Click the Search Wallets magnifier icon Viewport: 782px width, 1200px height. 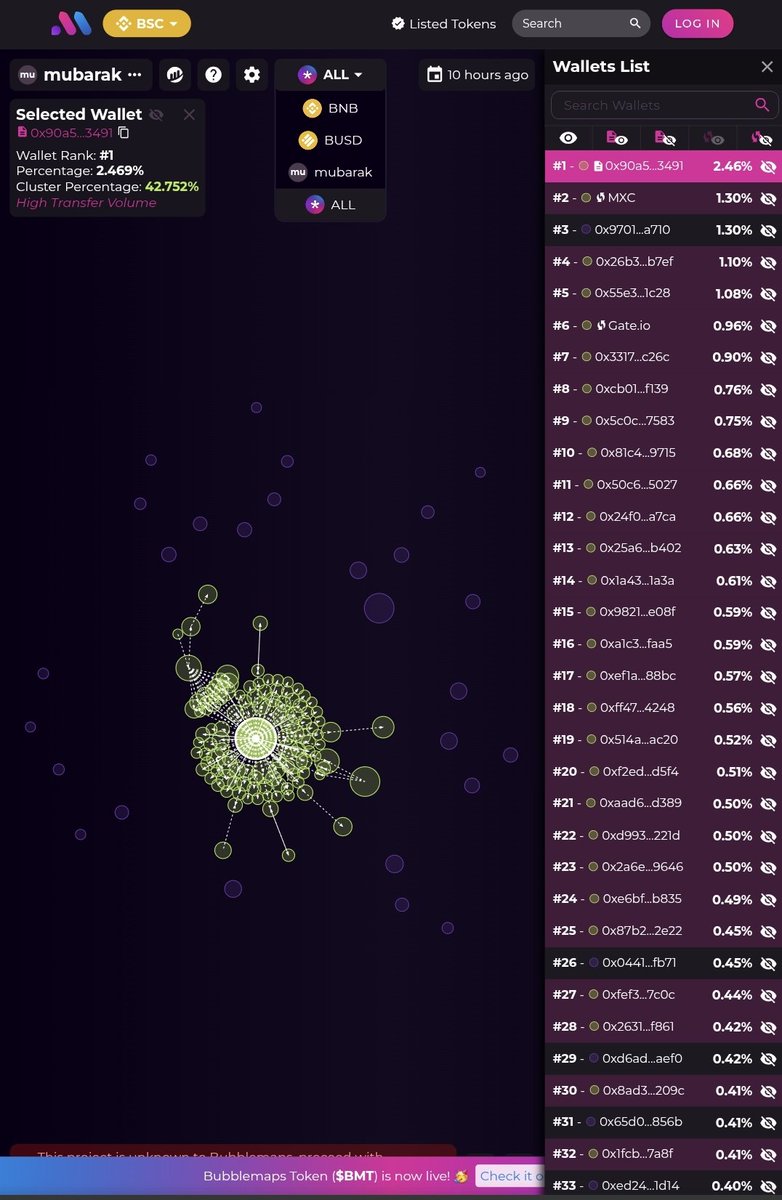tap(762, 105)
